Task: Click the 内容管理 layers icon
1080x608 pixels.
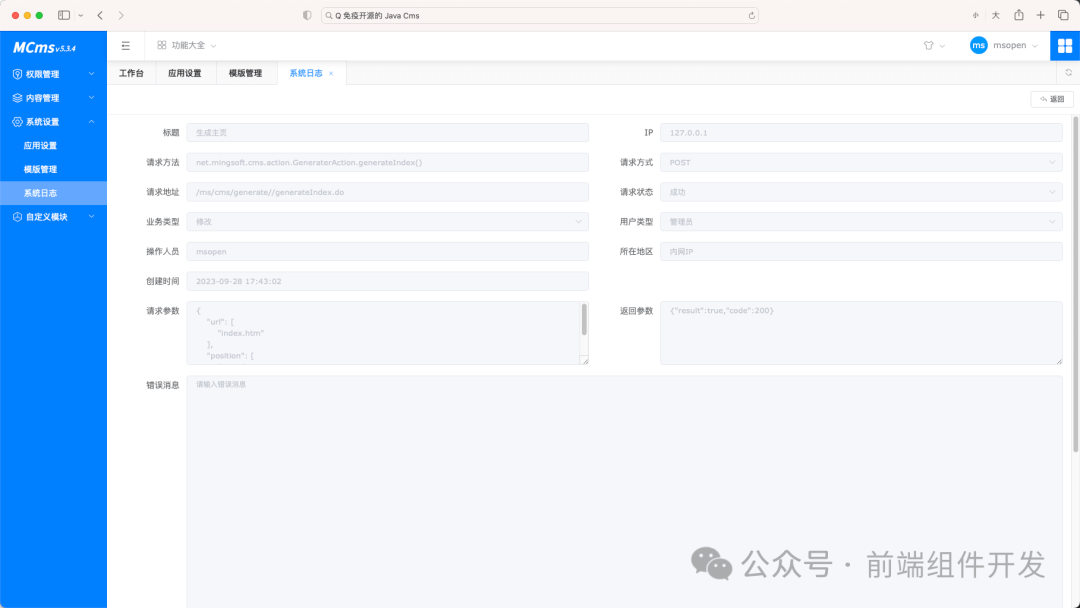Action: tap(17, 98)
